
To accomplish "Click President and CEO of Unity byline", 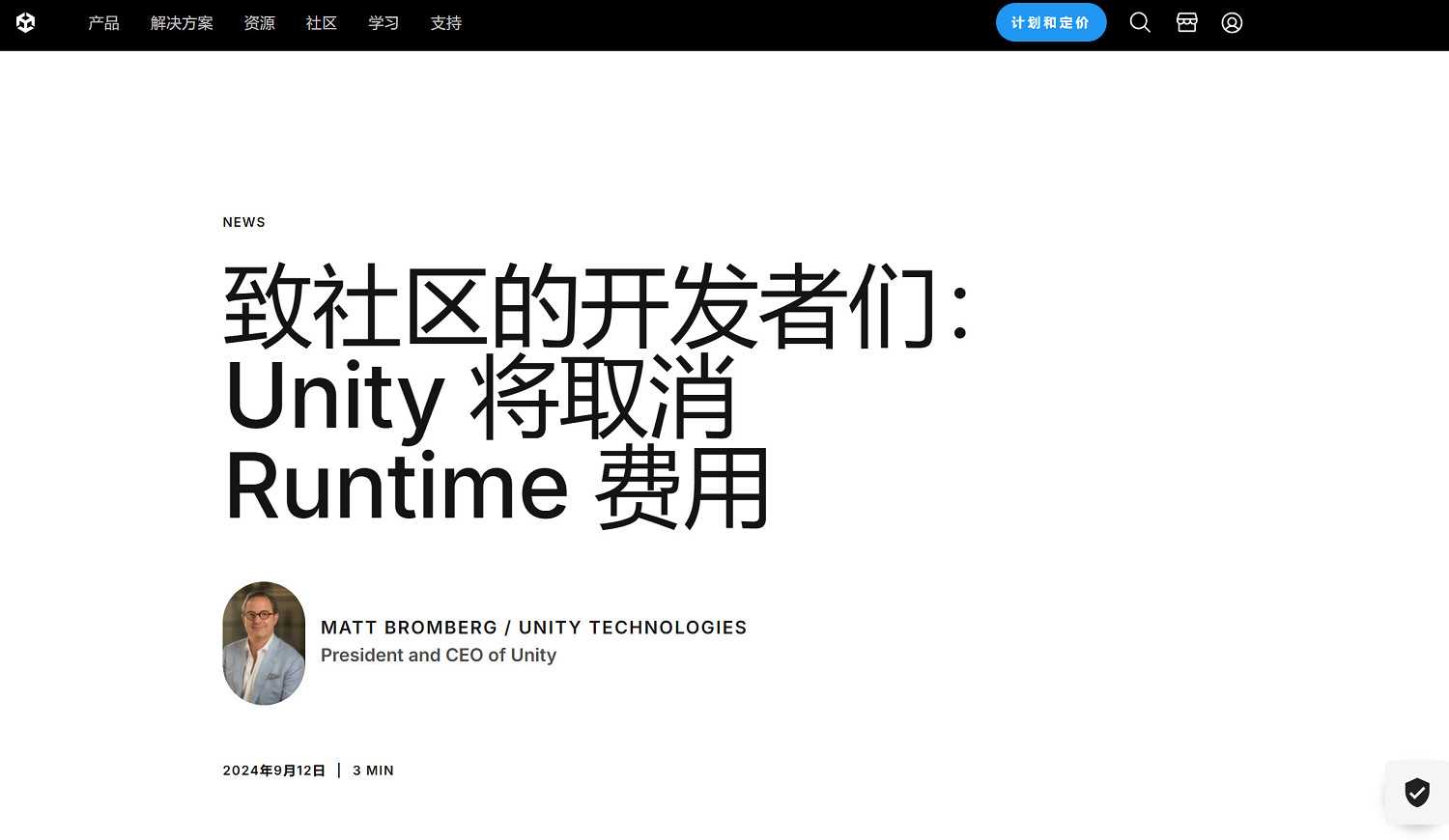I will pos(439,655).
